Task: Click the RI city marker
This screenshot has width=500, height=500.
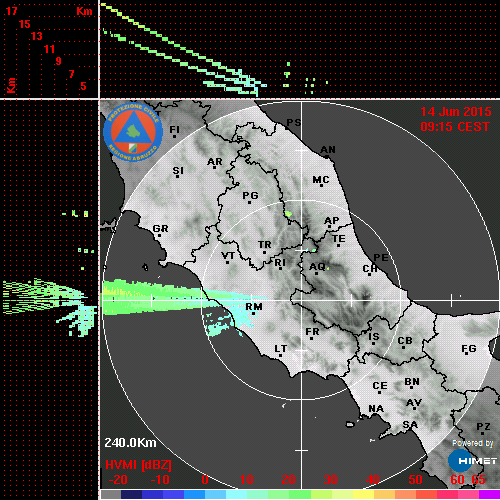Action: point(280,263)
